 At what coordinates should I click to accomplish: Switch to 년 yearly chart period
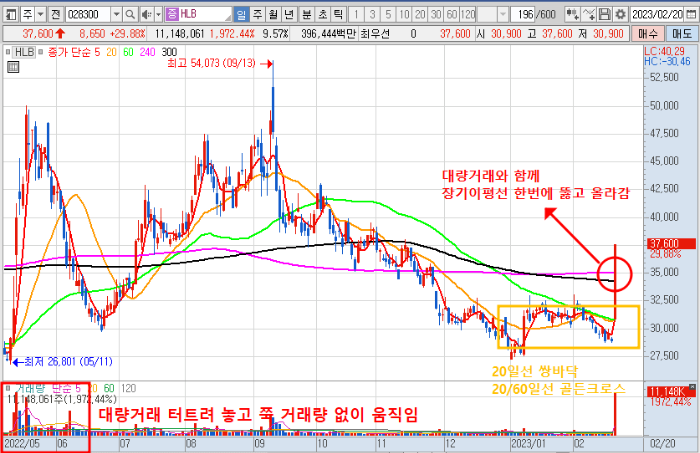click(x=289, y=15)
